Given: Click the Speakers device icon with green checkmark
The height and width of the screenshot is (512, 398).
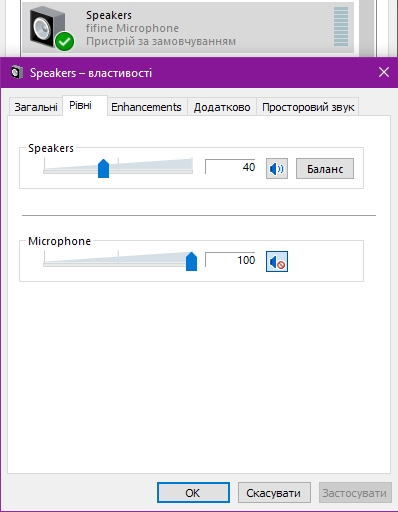Looking at the screenshot, I should click(52, 29).
